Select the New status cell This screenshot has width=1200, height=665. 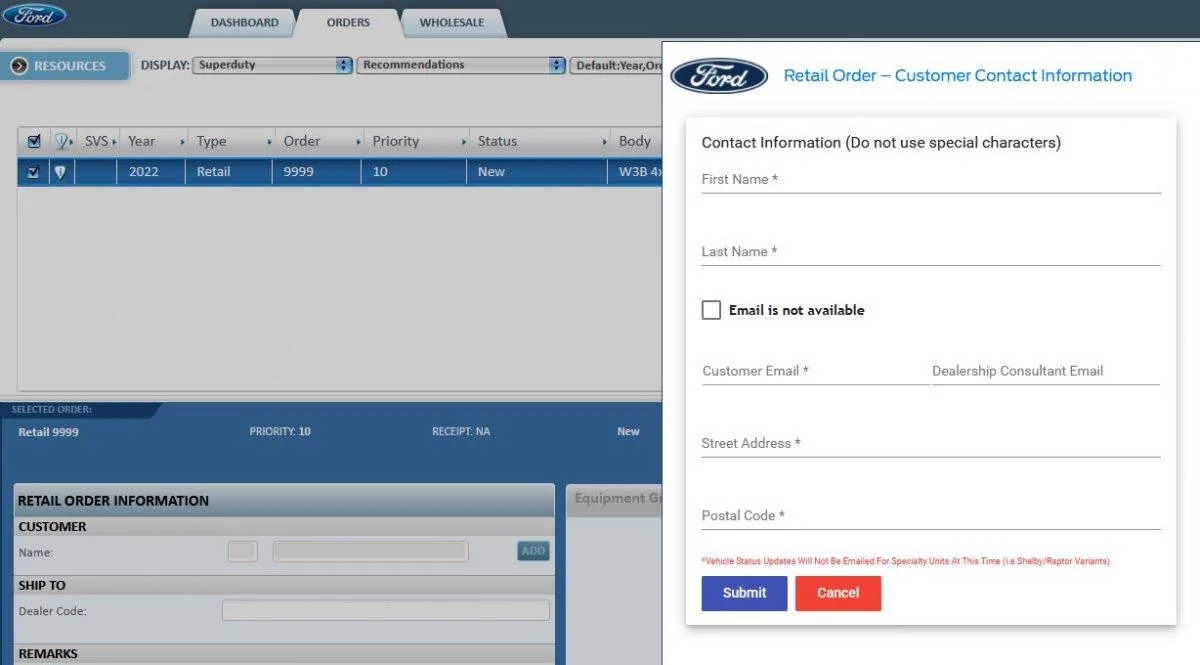[538, 172]
